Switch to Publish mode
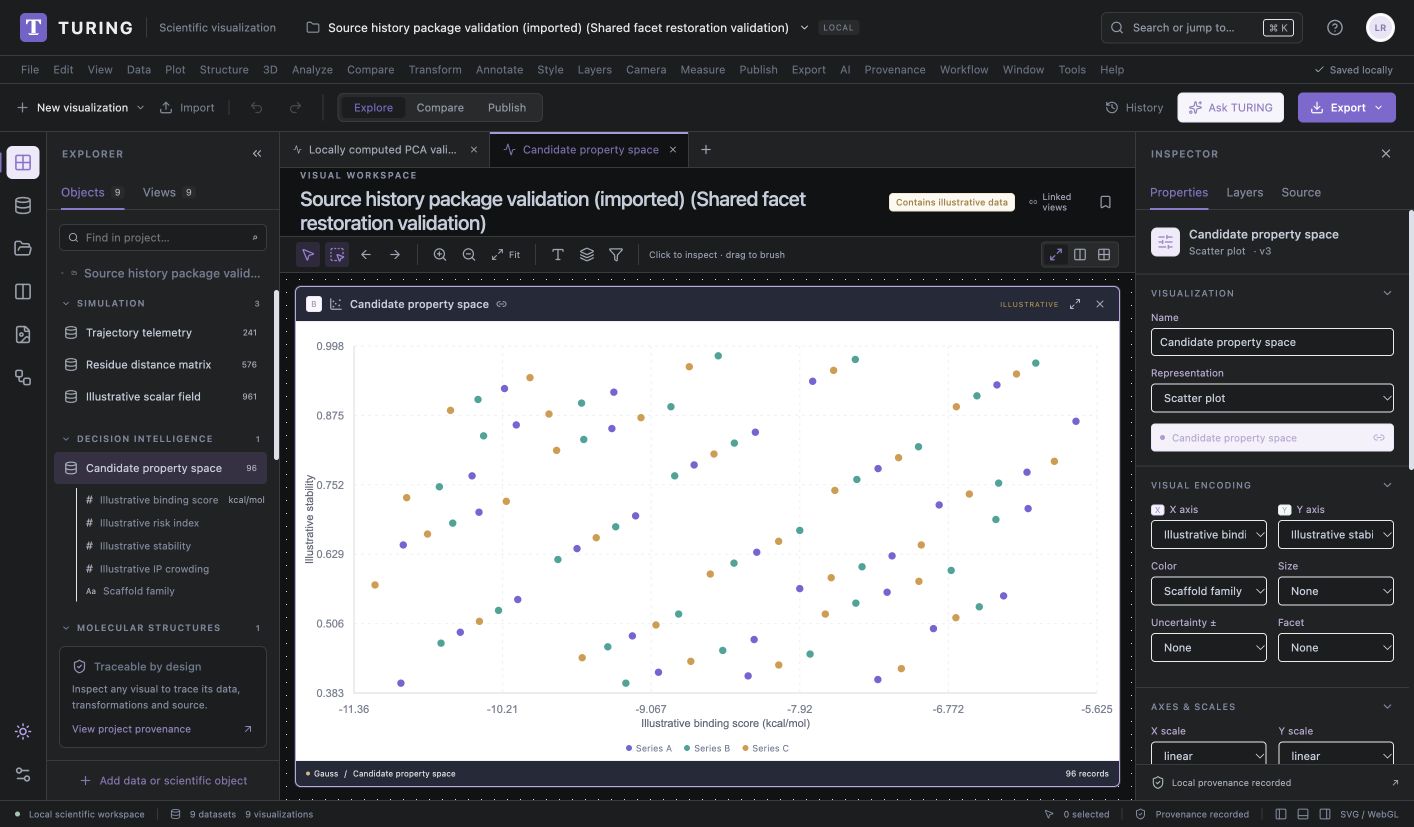Image resolution: width=1414 pixels, height=827 pixels. pyautogui.click(x=507, y=108)
